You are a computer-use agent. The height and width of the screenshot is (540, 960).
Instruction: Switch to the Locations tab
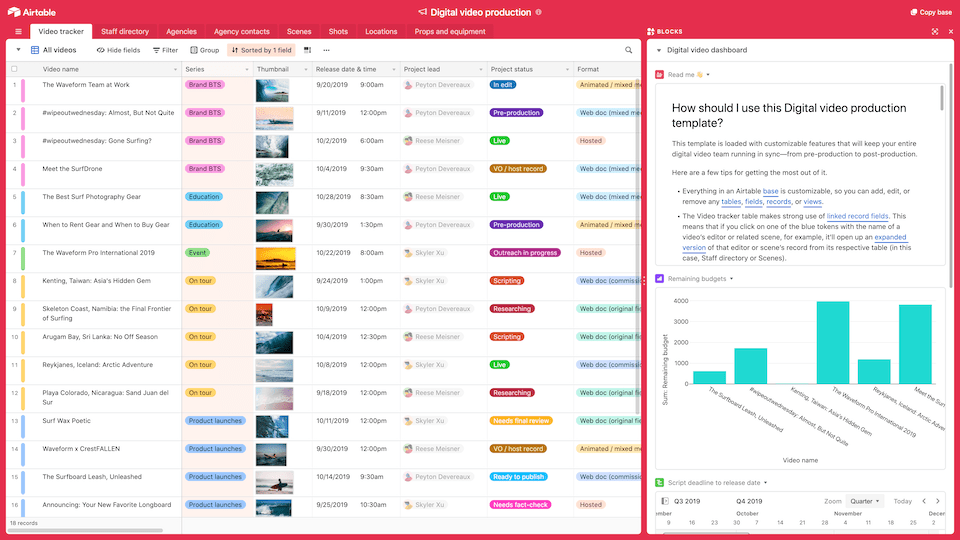pyautogui.click(x=381, y=31)
